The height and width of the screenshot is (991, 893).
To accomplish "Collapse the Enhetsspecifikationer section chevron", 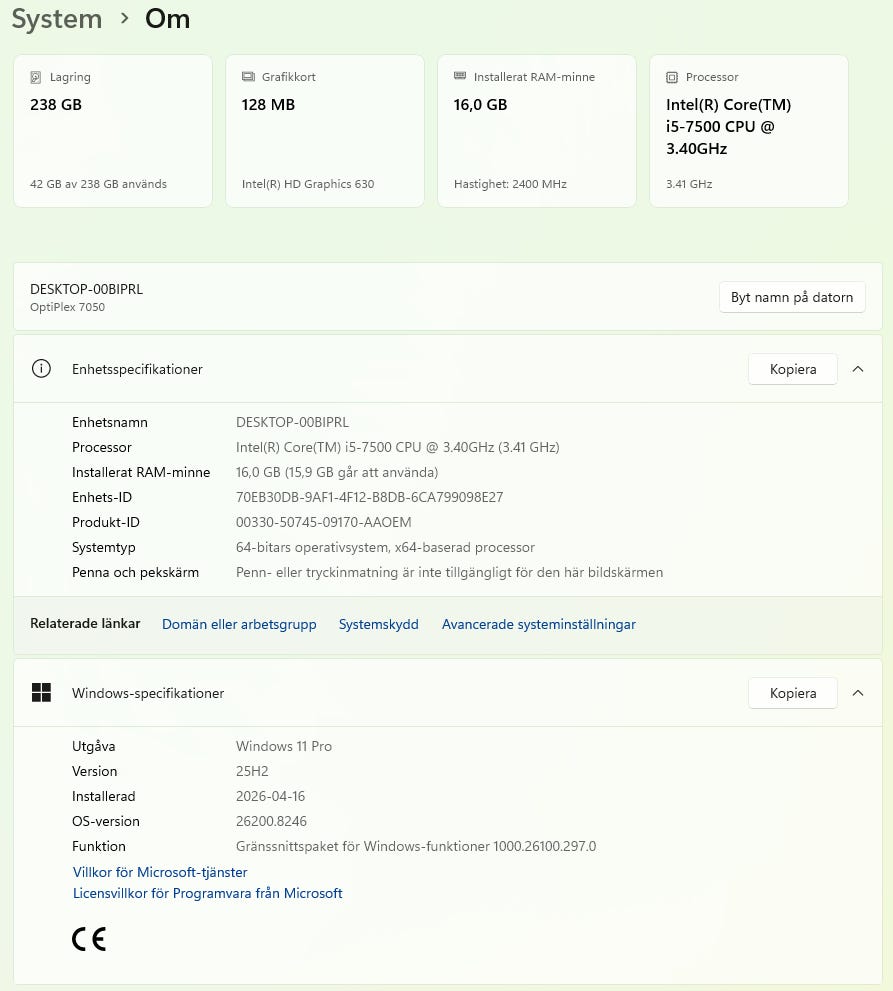I will (x=857, y=369).
